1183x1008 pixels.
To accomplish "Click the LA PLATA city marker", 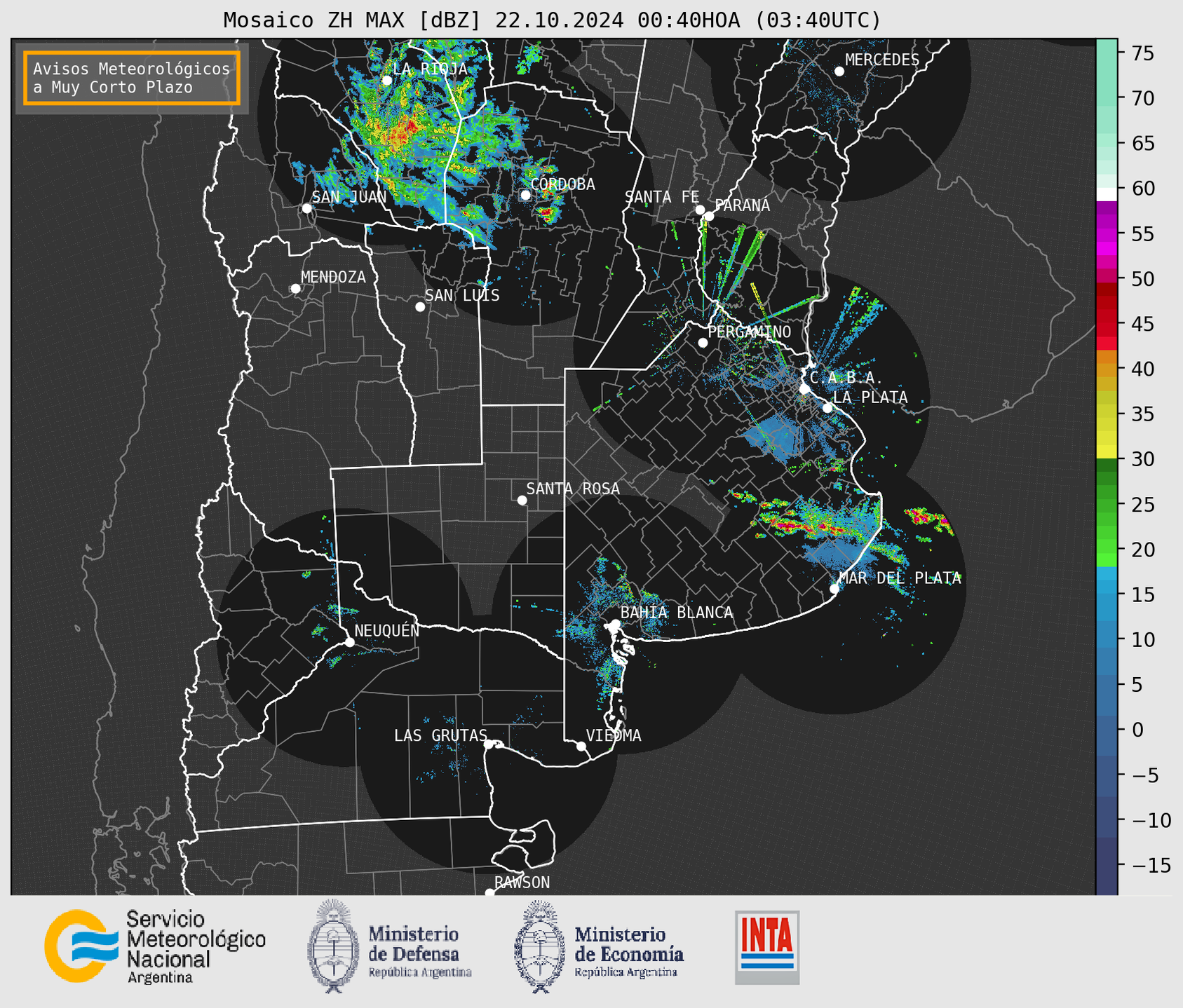I will click(x=827, y=408).
